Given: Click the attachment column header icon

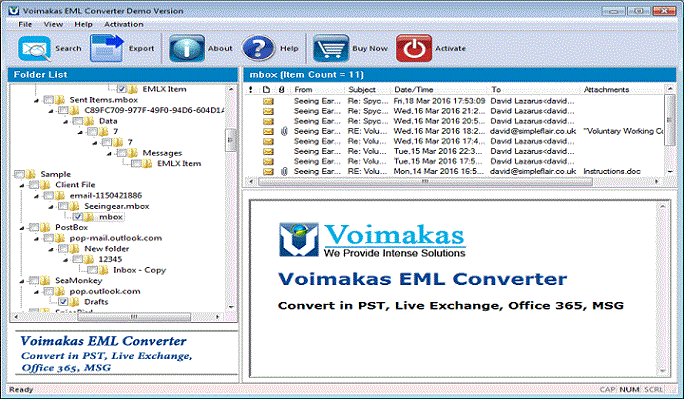Looking at the screenshot, I should coord(282,89).
